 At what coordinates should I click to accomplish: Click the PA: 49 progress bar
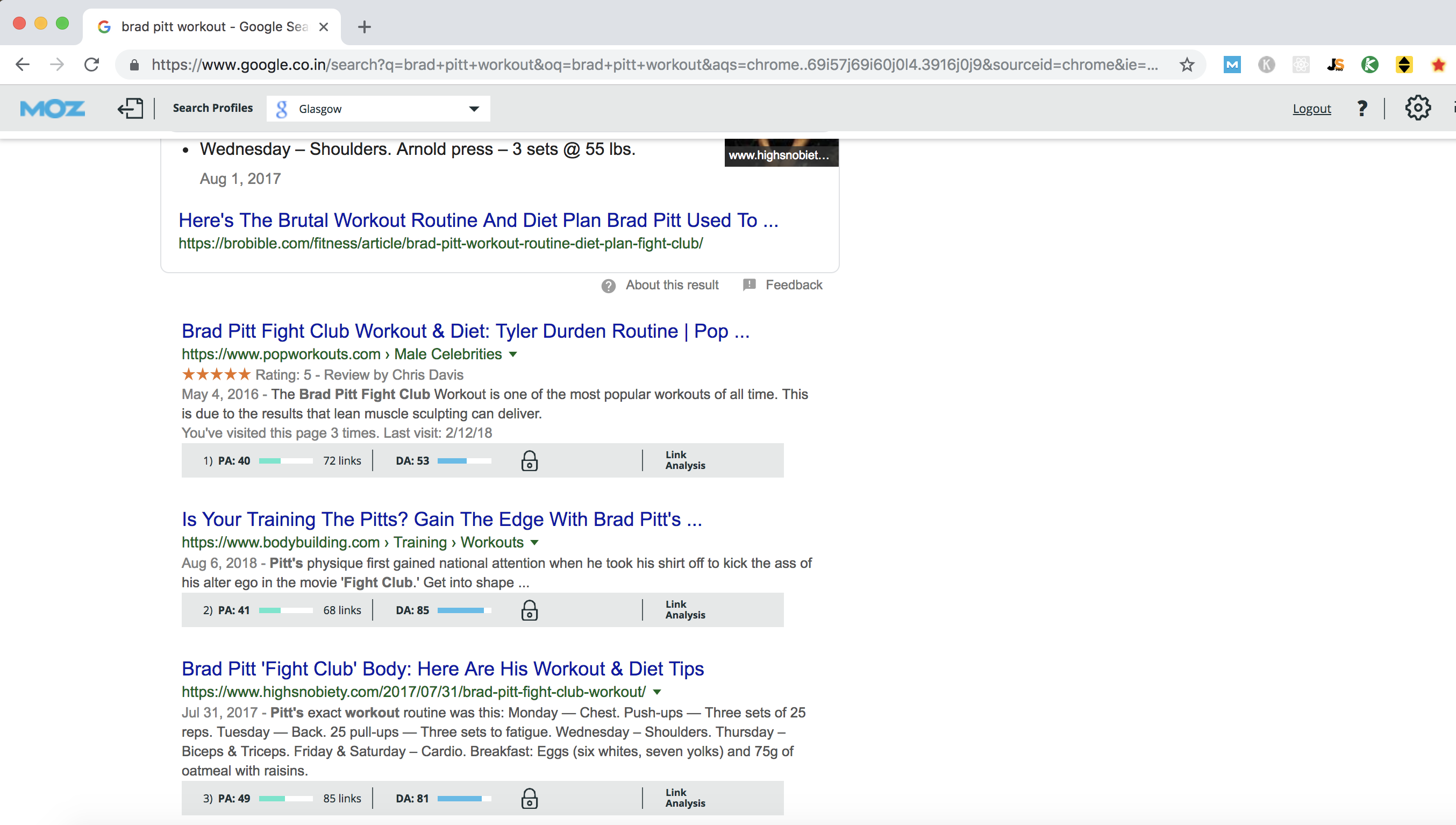286,799
